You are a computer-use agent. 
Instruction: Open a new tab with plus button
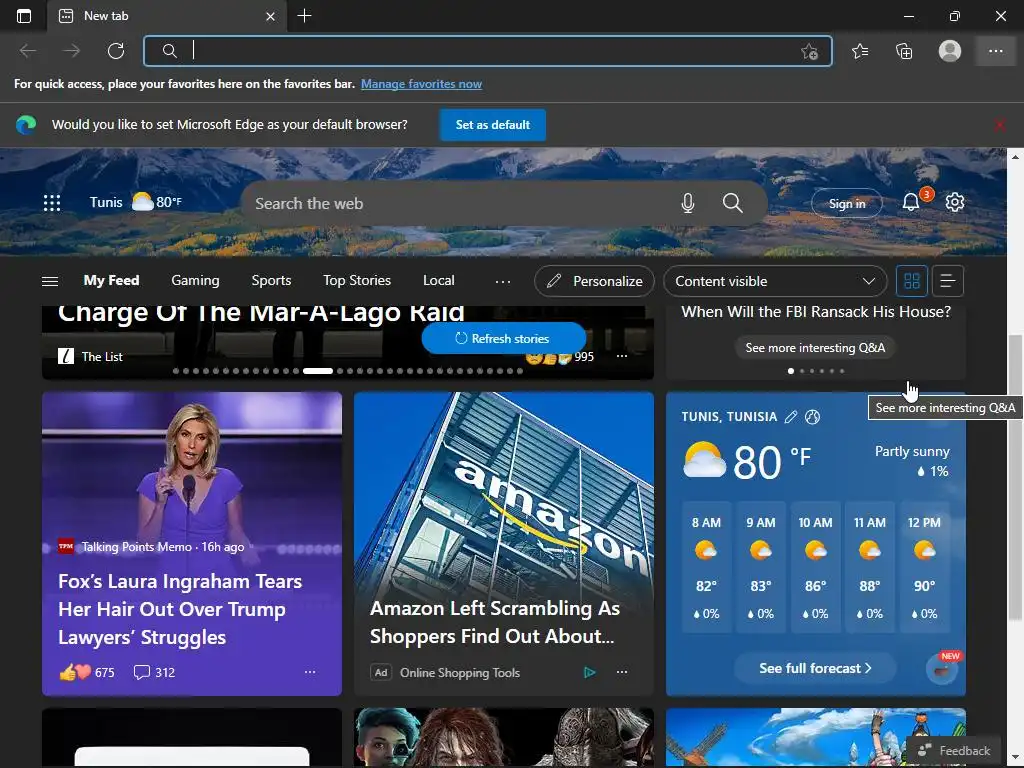[304, 16]
